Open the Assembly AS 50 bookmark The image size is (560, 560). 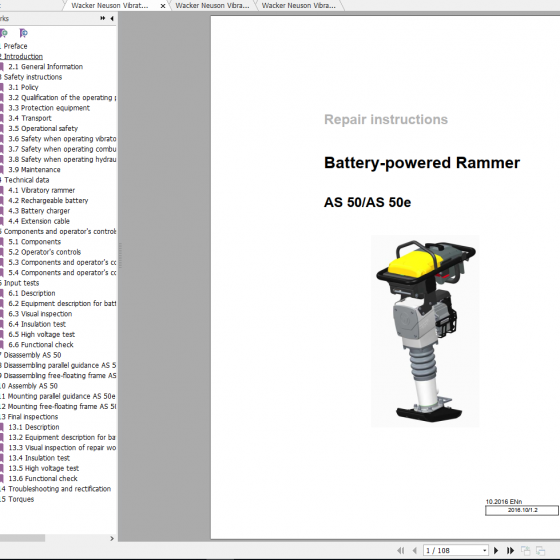coord(31,386)
